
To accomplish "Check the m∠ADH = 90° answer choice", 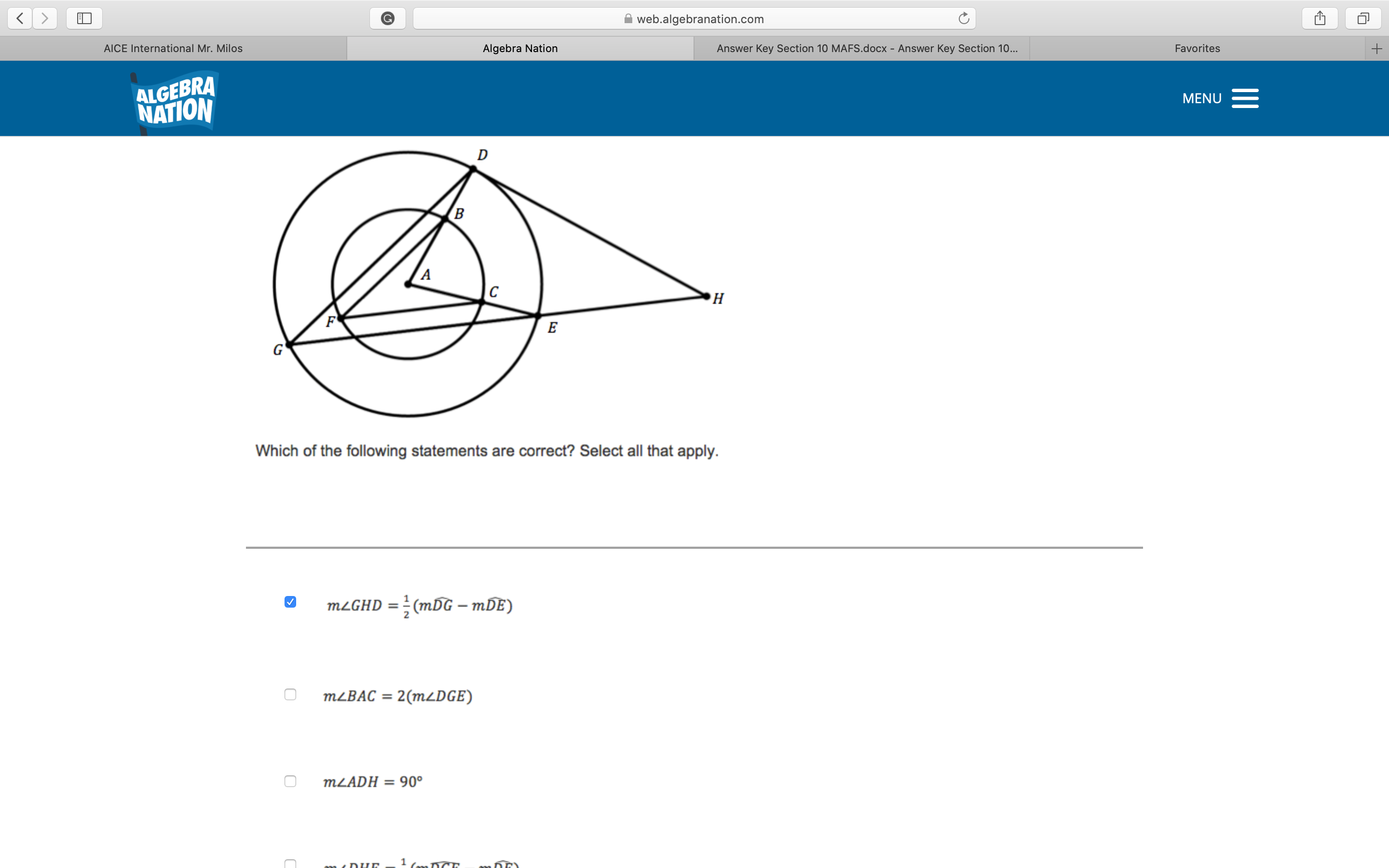I will (290, 781).
